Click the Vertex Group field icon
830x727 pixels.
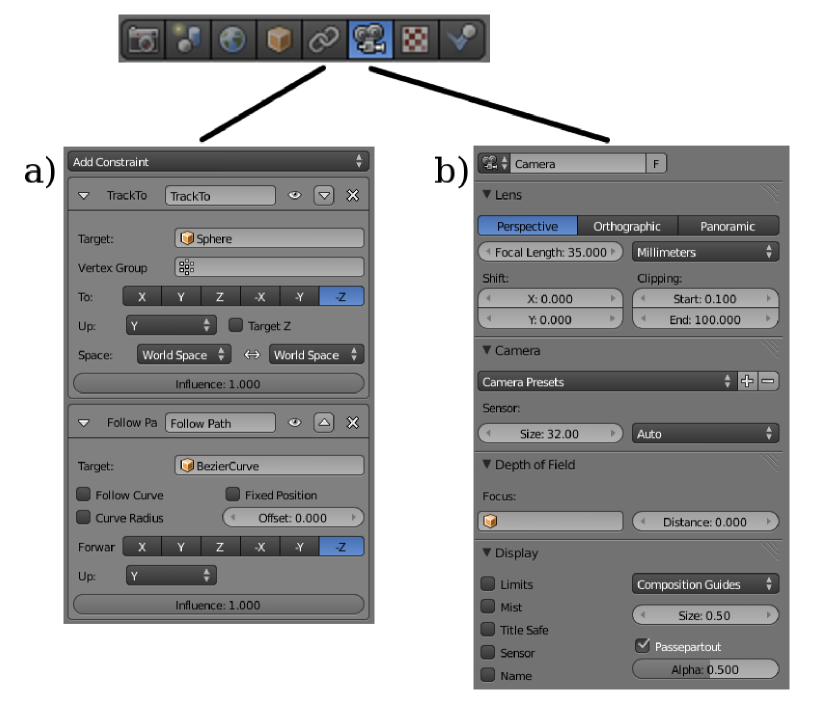[186, 267]
